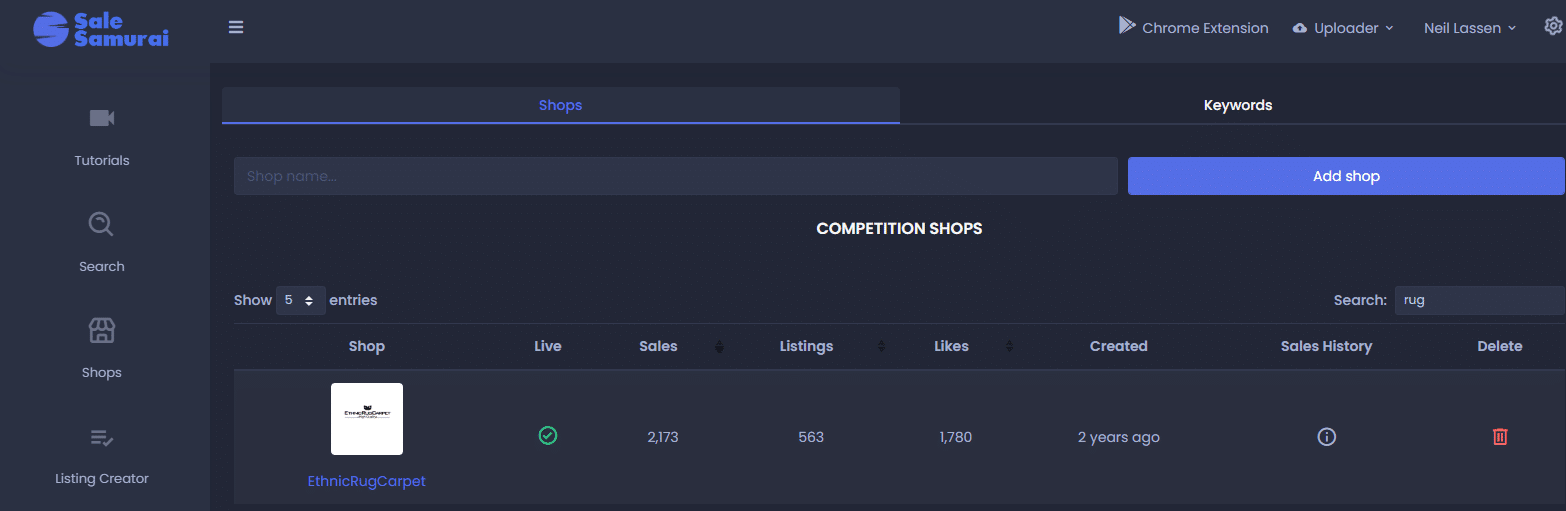Click the Shop name input field

tap(676, 176)
